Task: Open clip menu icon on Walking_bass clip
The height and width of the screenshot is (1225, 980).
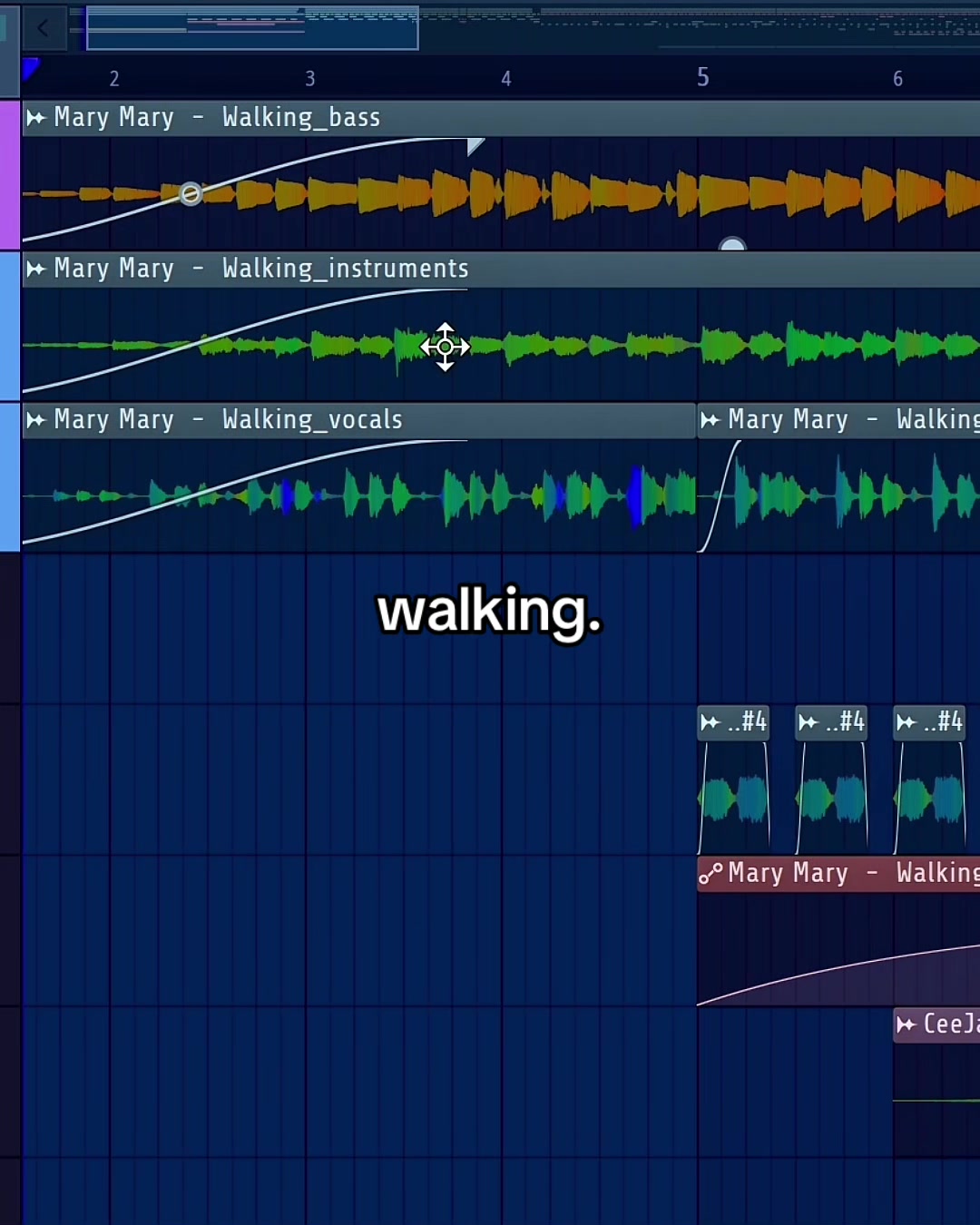Action: pyautogui.click(x=36, y=118)
